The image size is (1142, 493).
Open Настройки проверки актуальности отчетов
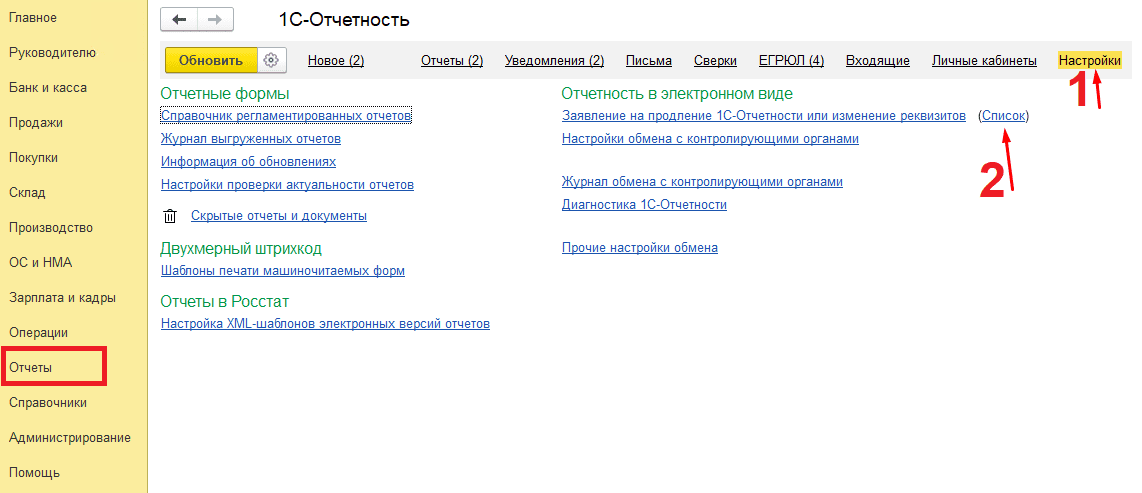pyautogui.click(x=287, y=185)
